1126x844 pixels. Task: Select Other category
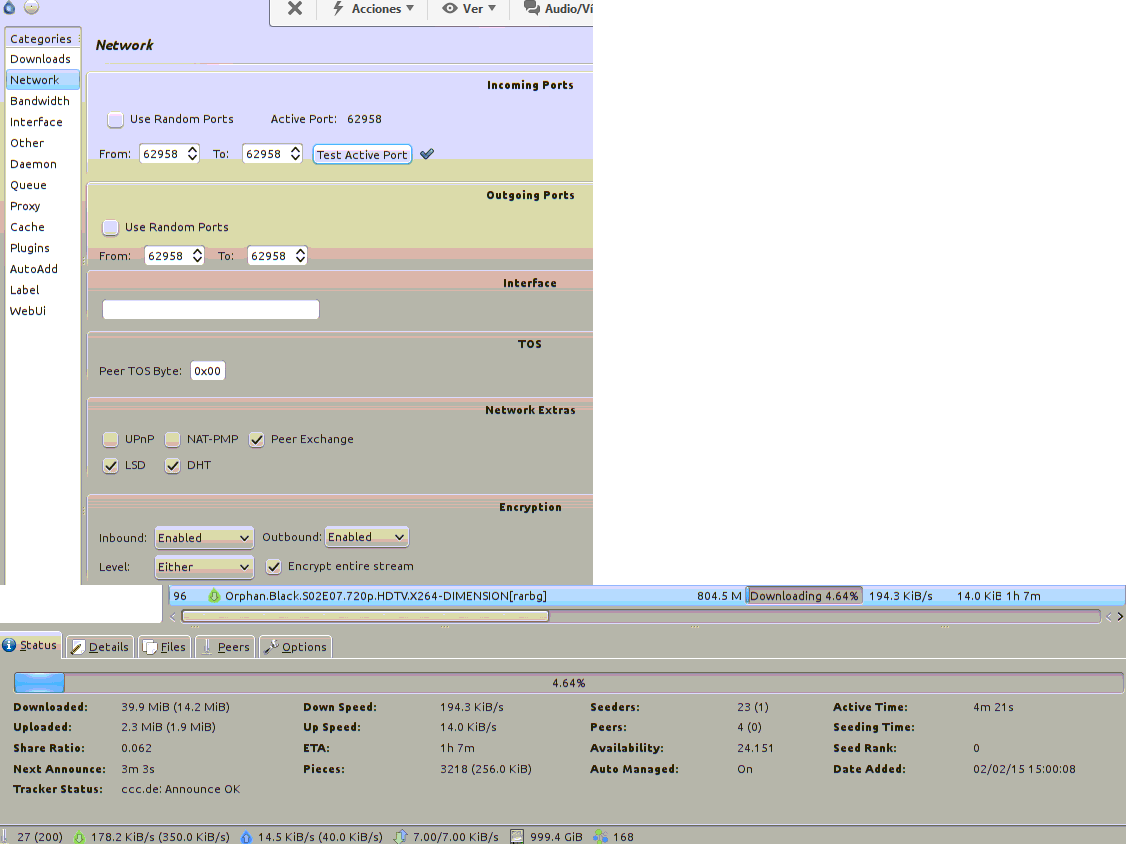[42, 143]
